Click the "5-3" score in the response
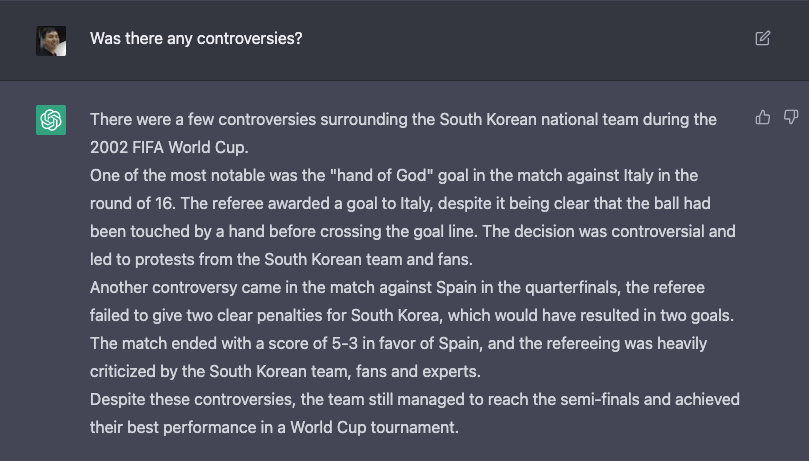This screenshot has width=809, height=461. point(344,343)
